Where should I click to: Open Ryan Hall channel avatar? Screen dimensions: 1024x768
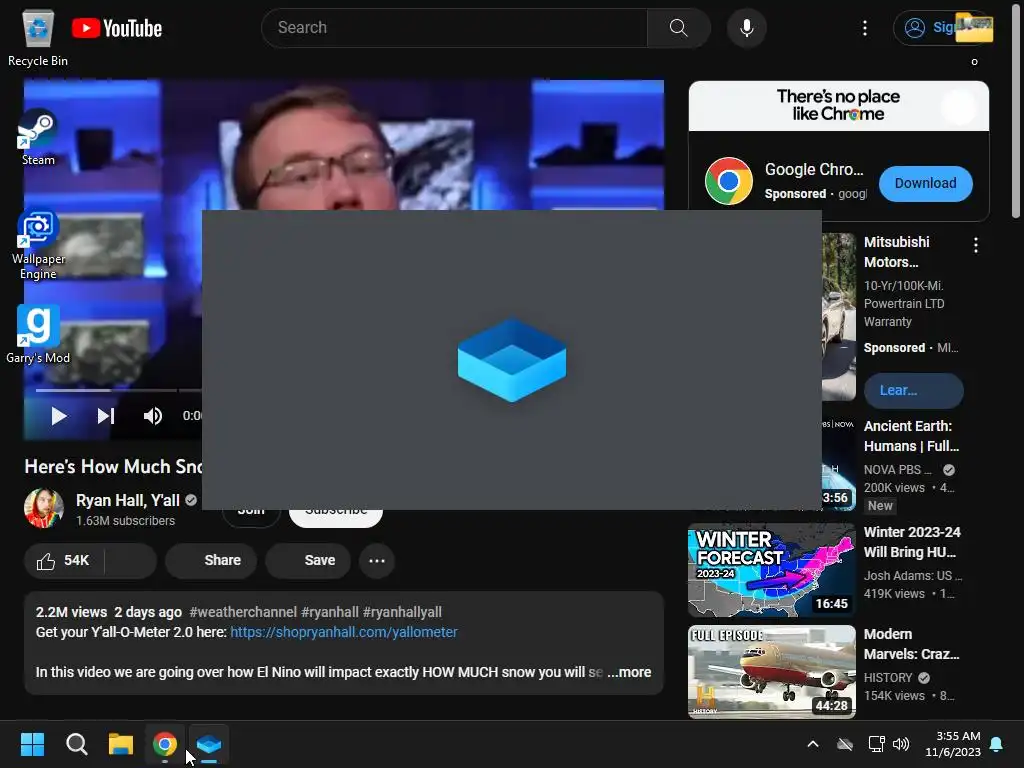pos(44,508)
